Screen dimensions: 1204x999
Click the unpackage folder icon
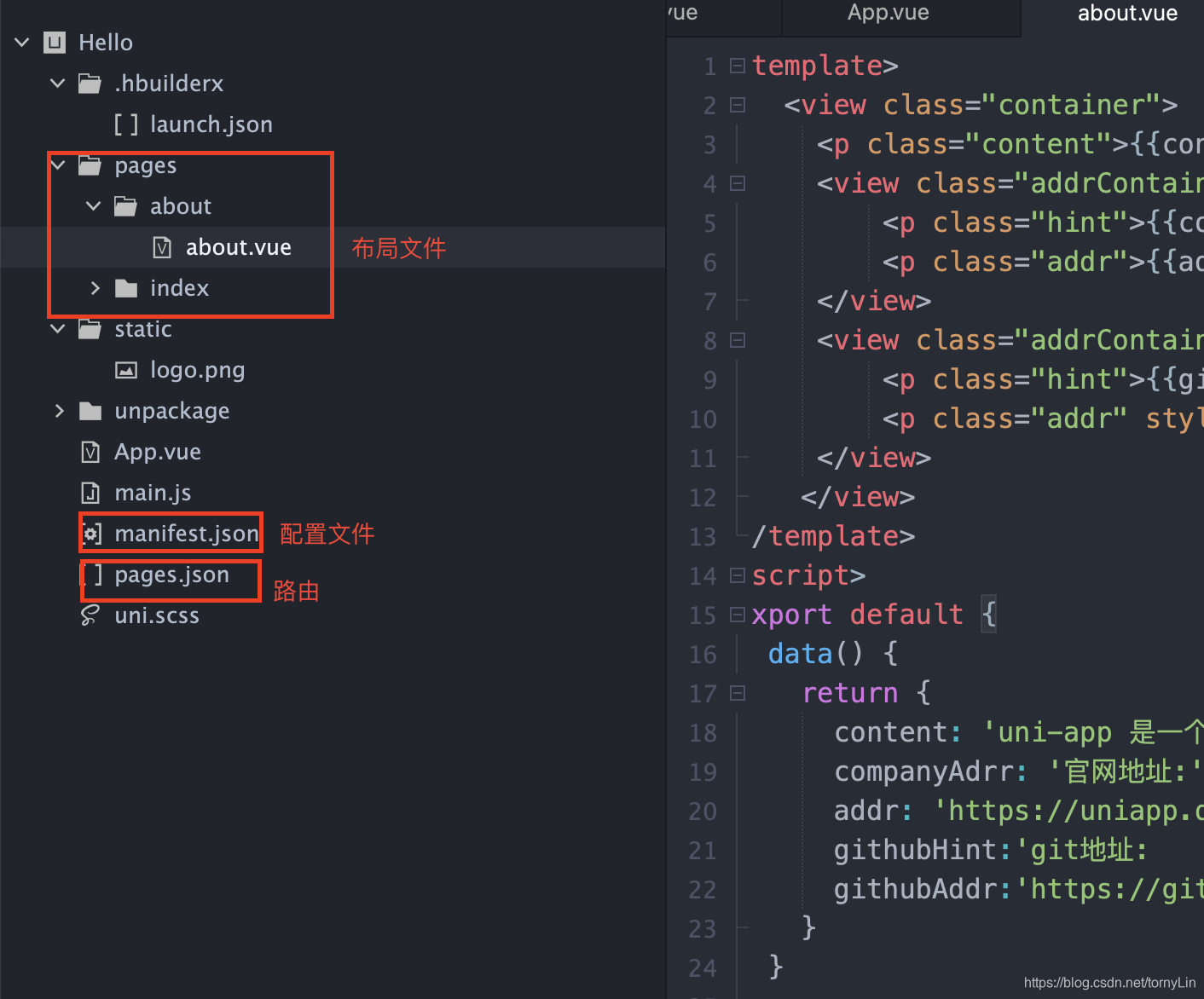(90, 411)
